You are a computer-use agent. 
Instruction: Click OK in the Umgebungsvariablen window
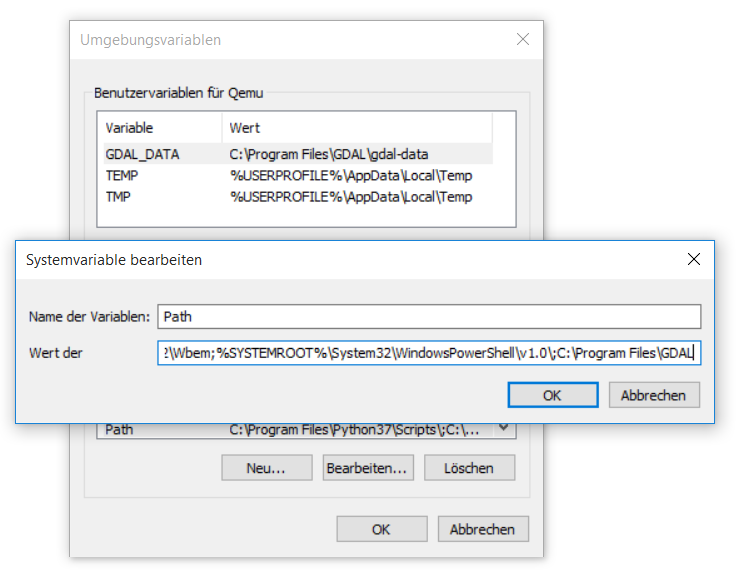tap(382, 529)
